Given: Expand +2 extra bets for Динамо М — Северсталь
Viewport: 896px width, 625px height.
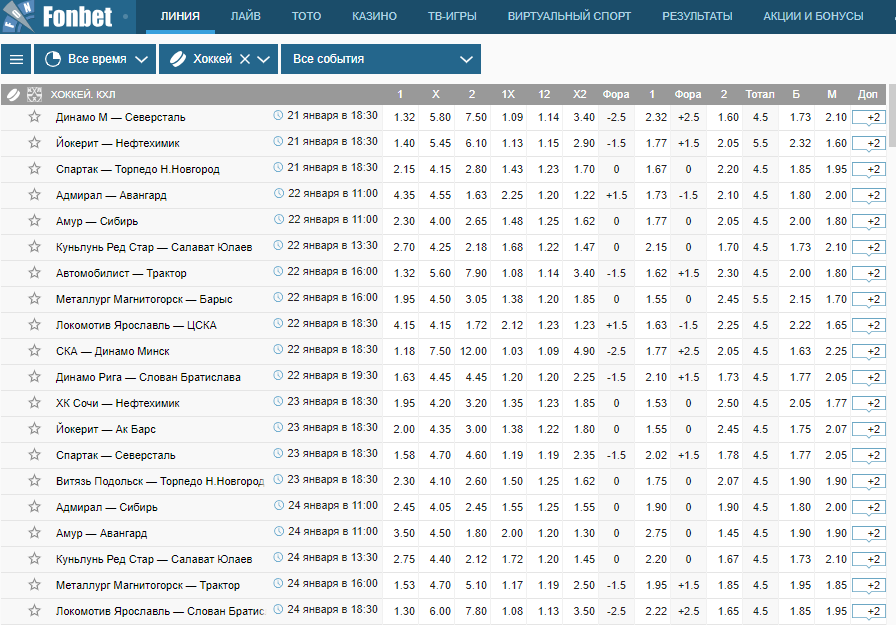Looking at the screenshot, I should (869, 118).
